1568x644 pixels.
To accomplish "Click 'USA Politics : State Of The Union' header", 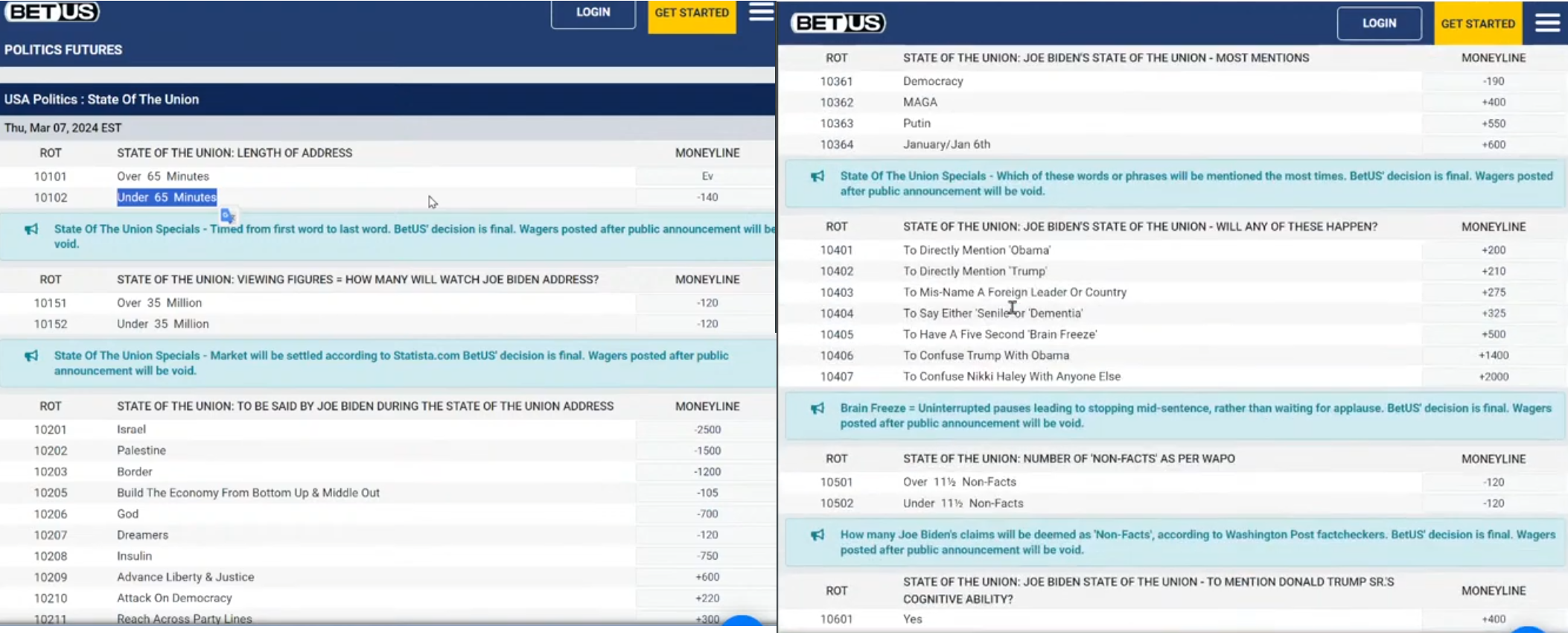I will pos(101,99).
